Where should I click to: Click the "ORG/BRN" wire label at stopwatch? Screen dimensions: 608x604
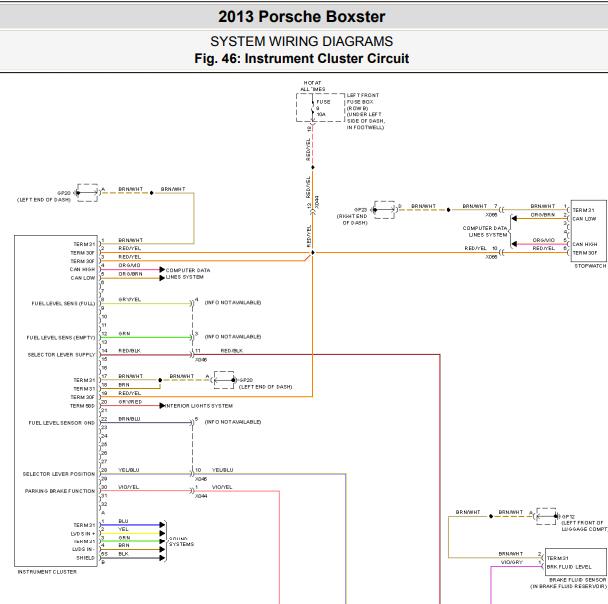click(543, 215)
